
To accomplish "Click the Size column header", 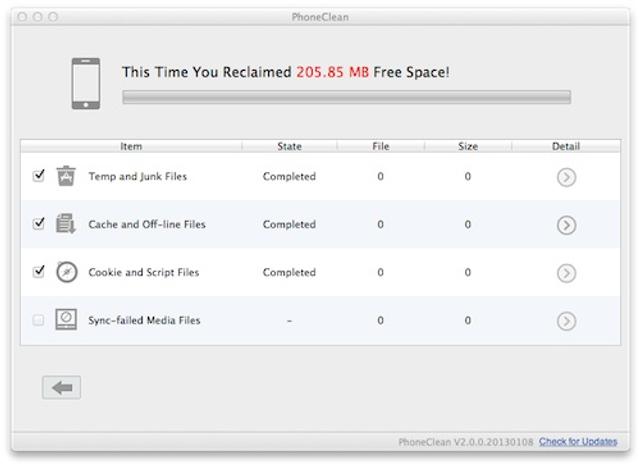I will tap(467, 146).
